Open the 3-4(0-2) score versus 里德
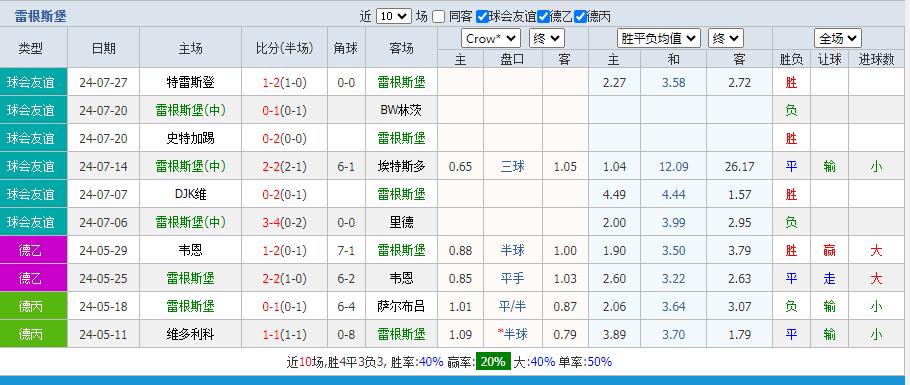Image resolution: width=910 pixels, height=385 pixels. click(x=284, y=222)
